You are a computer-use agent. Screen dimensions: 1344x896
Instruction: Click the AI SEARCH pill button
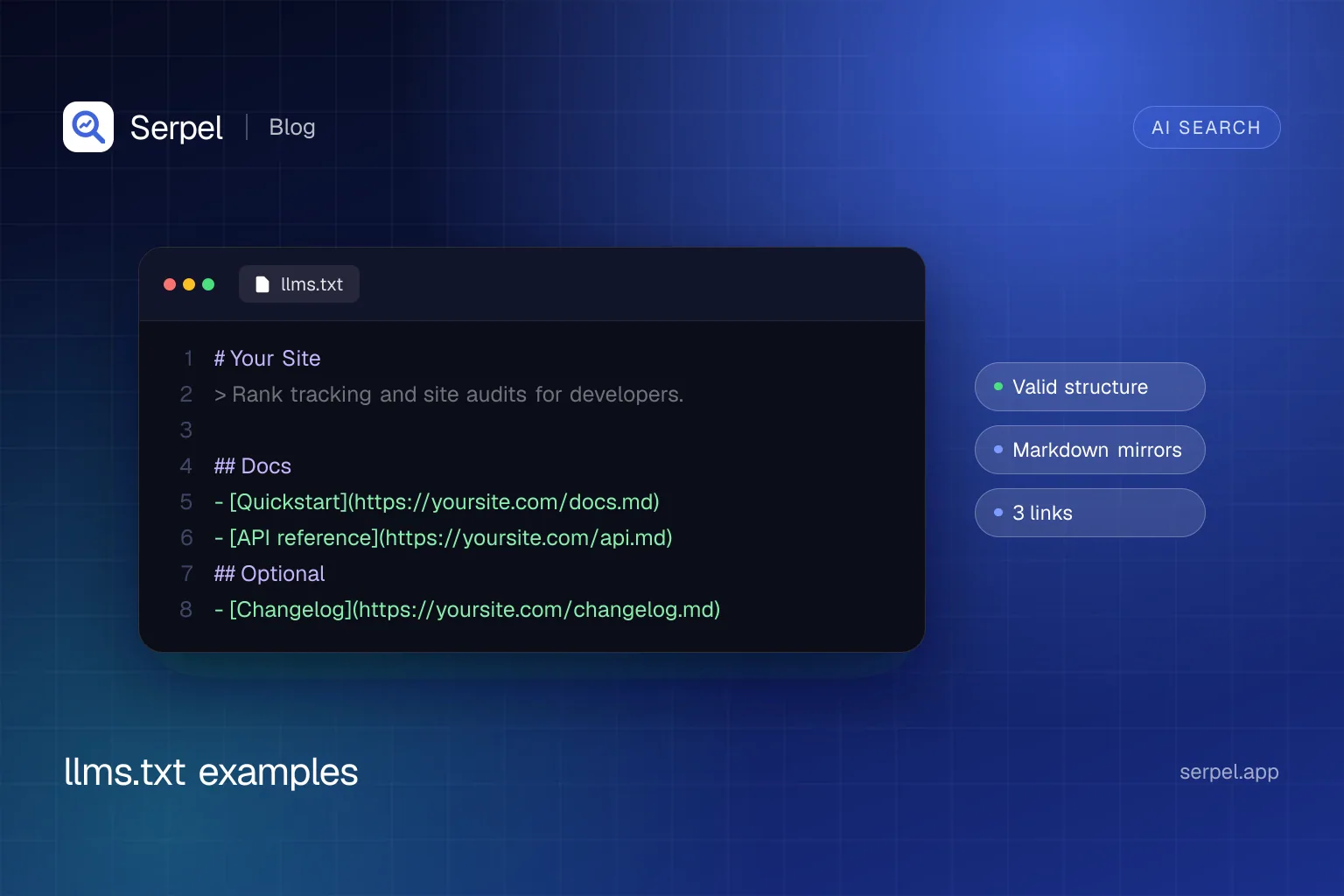[x=1207, y=128]
